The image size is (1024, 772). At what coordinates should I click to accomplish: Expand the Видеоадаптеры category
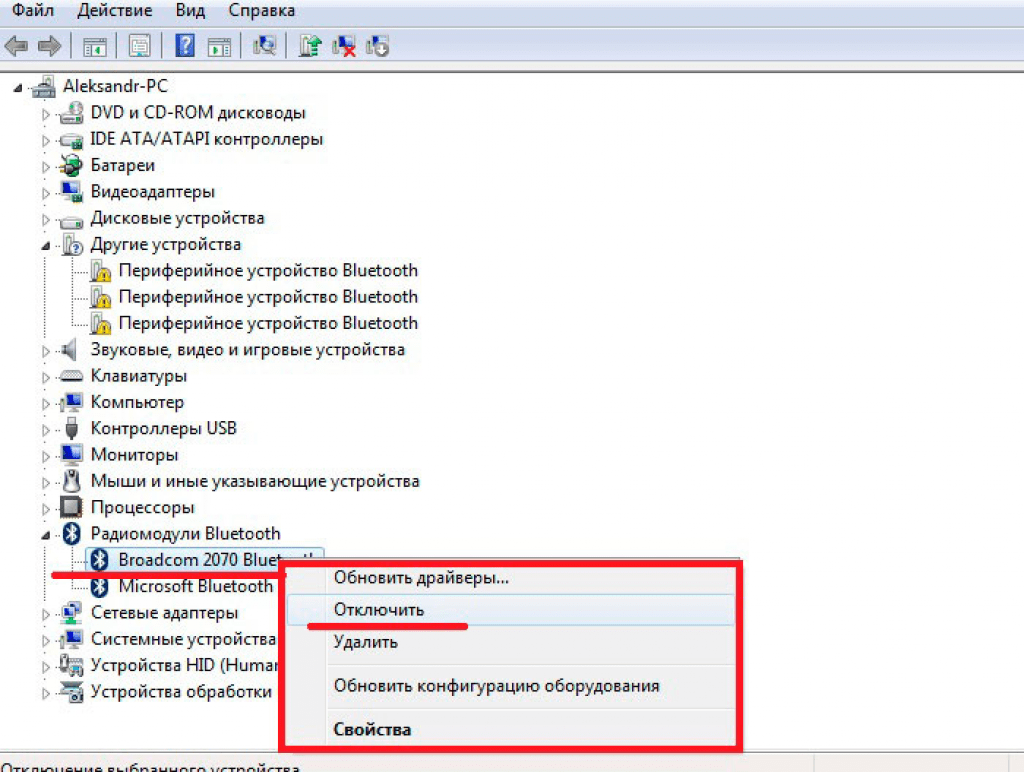45,193
